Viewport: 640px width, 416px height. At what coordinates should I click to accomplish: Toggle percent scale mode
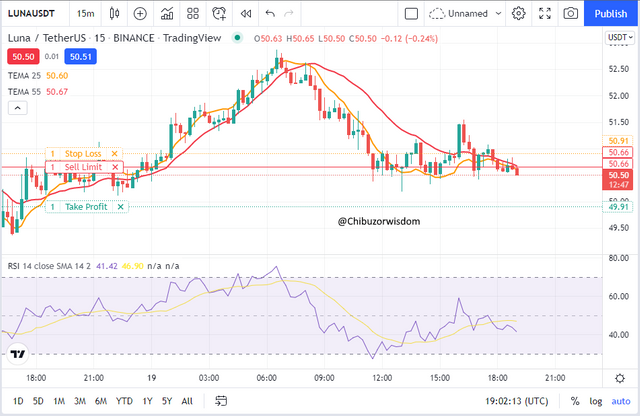(x=575, y=401)
